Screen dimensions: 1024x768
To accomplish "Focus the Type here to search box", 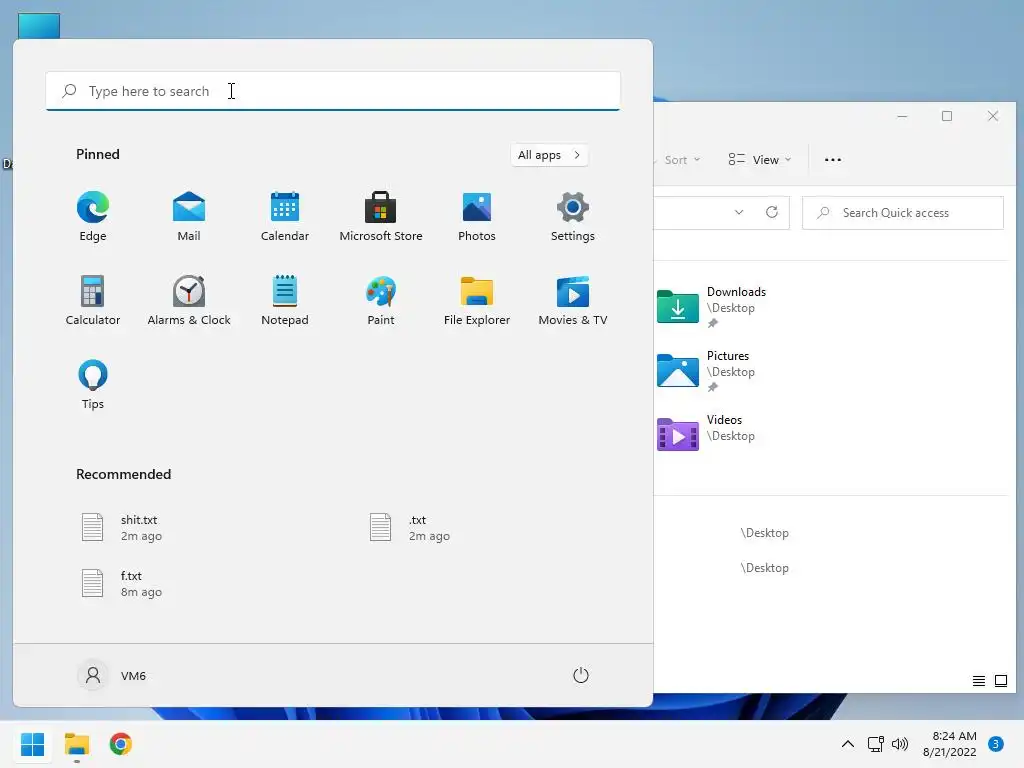I will coord(333,91).
